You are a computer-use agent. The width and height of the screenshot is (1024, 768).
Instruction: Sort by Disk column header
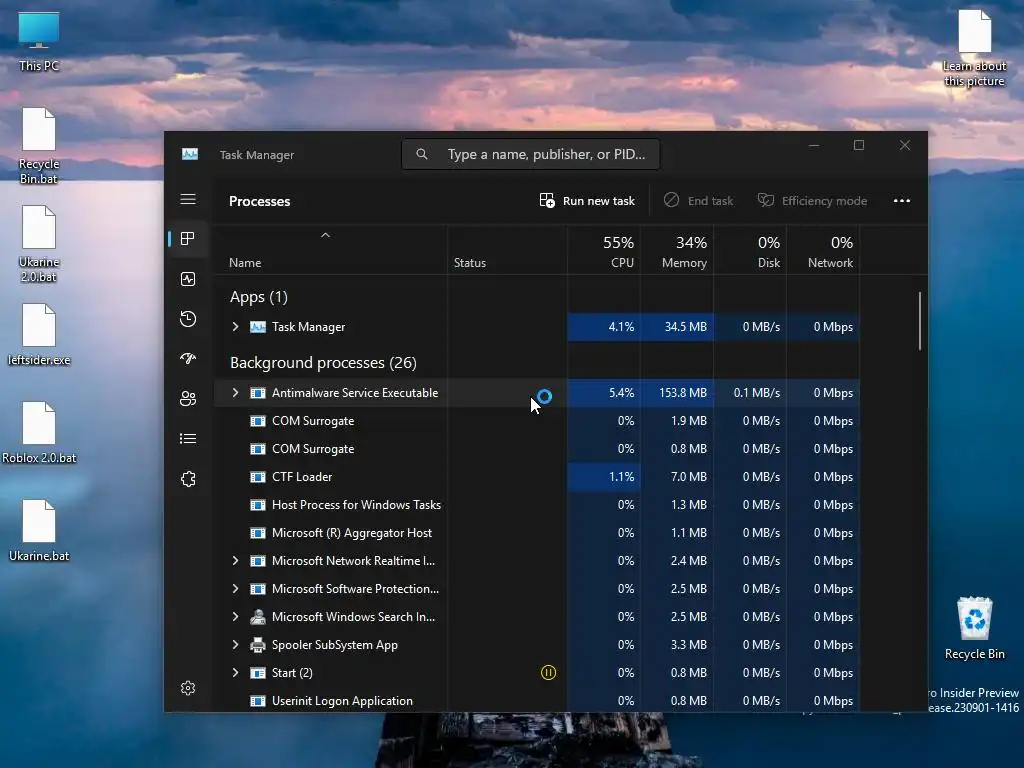click(x=750, y=249)
